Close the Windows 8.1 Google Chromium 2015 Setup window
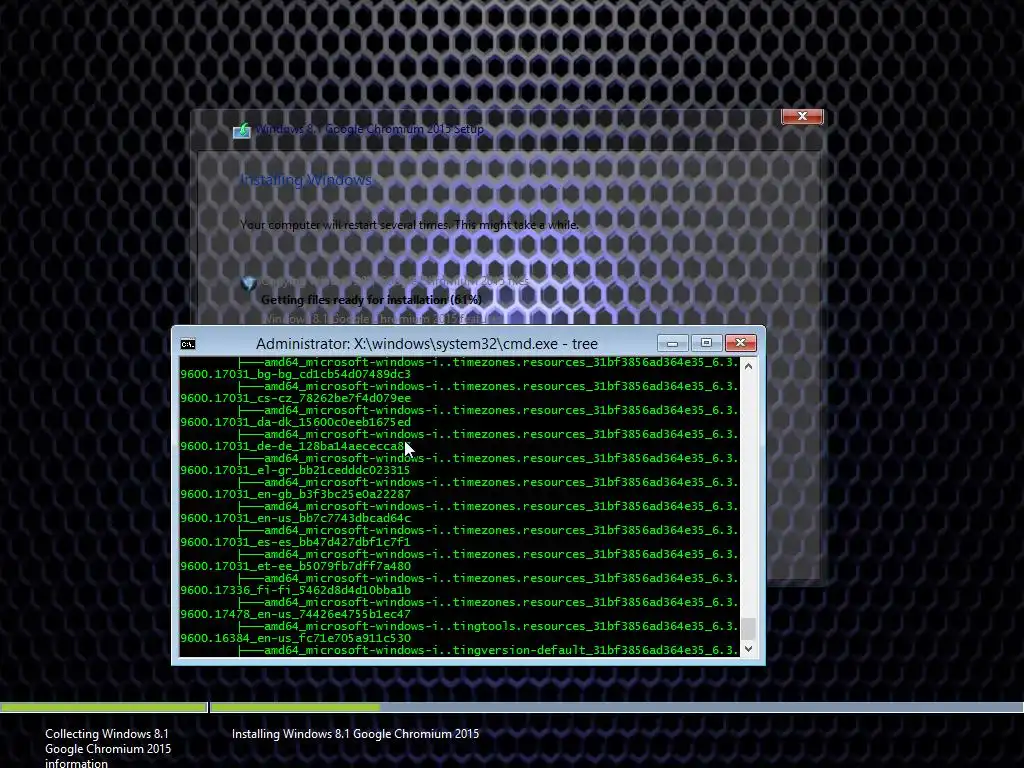1024x768 pixels. pyautogui.click(x=802, y=116)
